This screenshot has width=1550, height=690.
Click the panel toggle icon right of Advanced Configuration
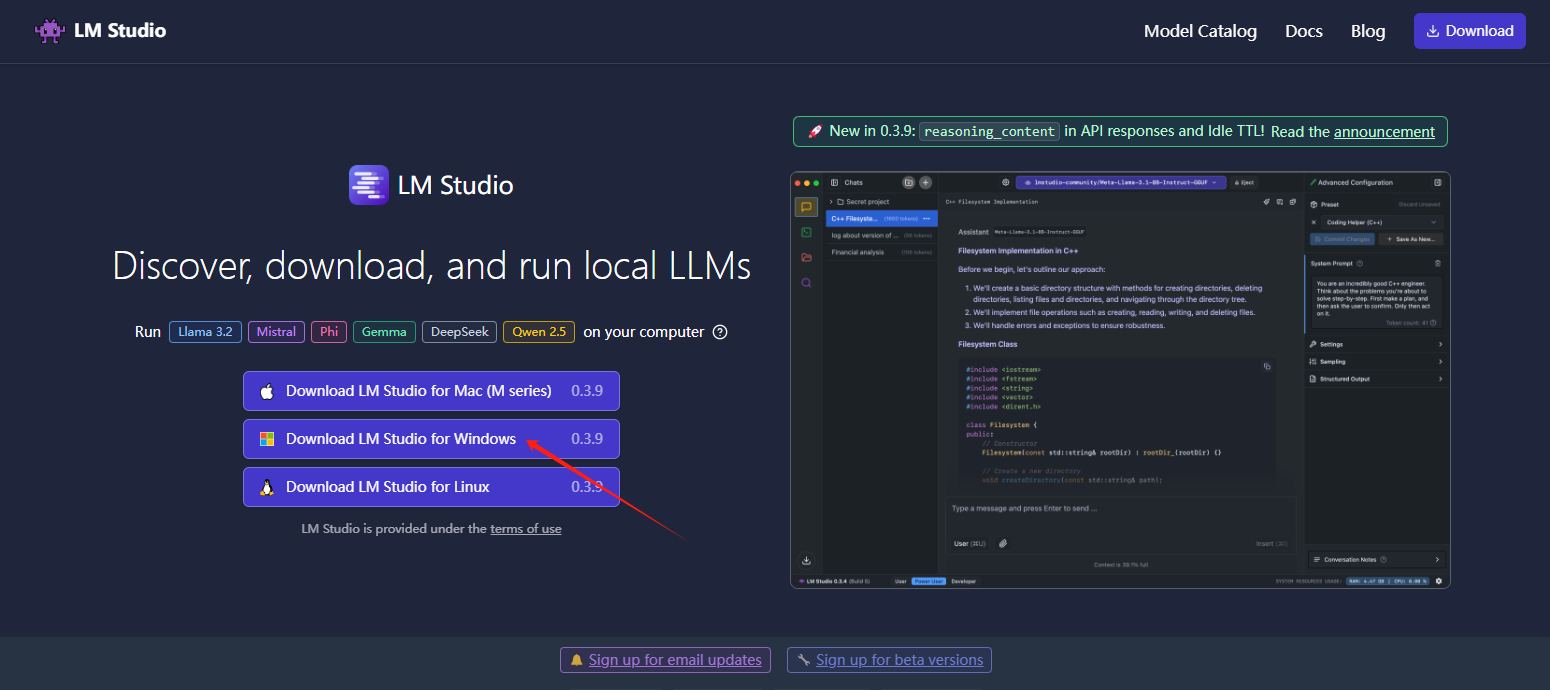(1438, 182)
